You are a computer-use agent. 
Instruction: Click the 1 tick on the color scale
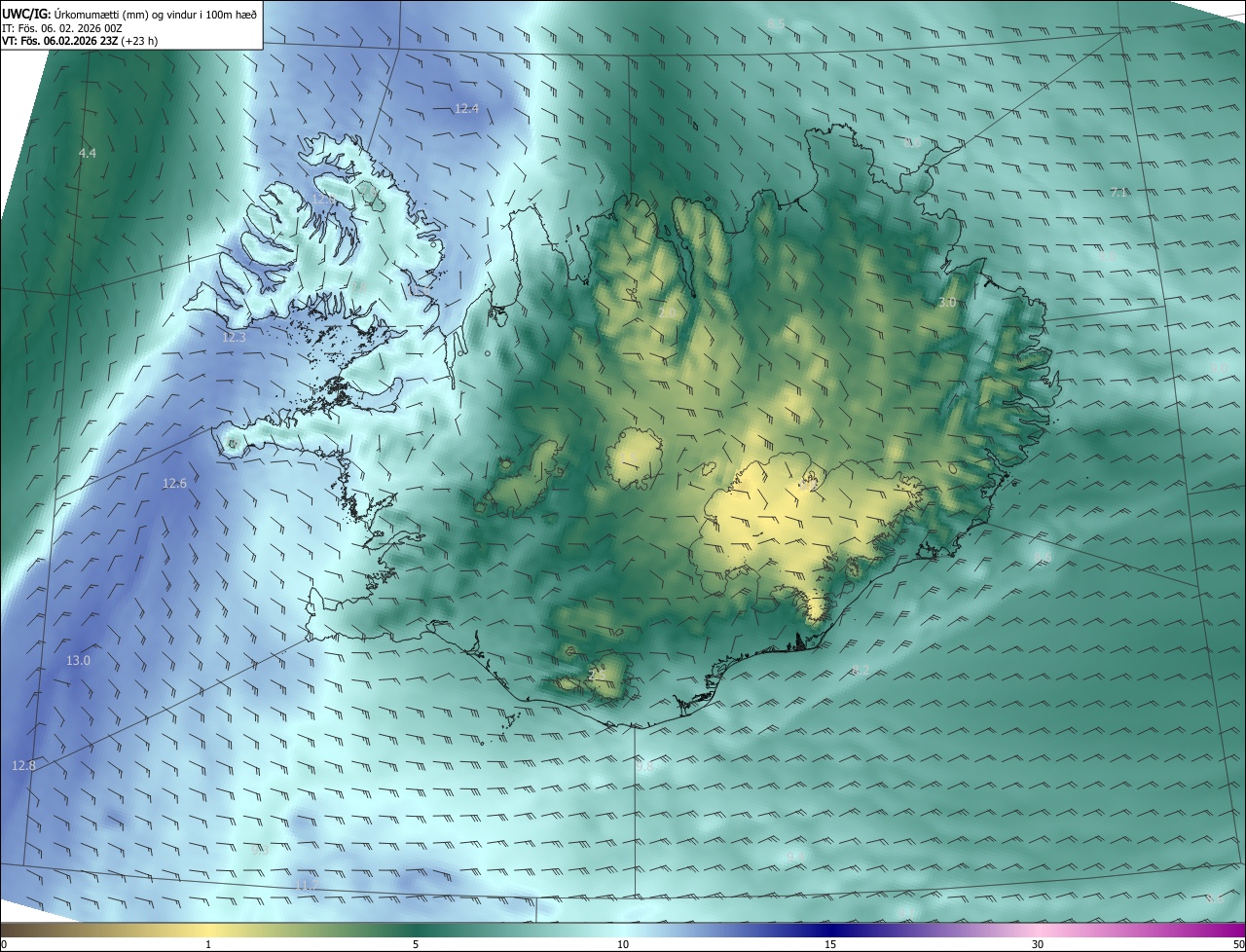click(x=208, y=944)
